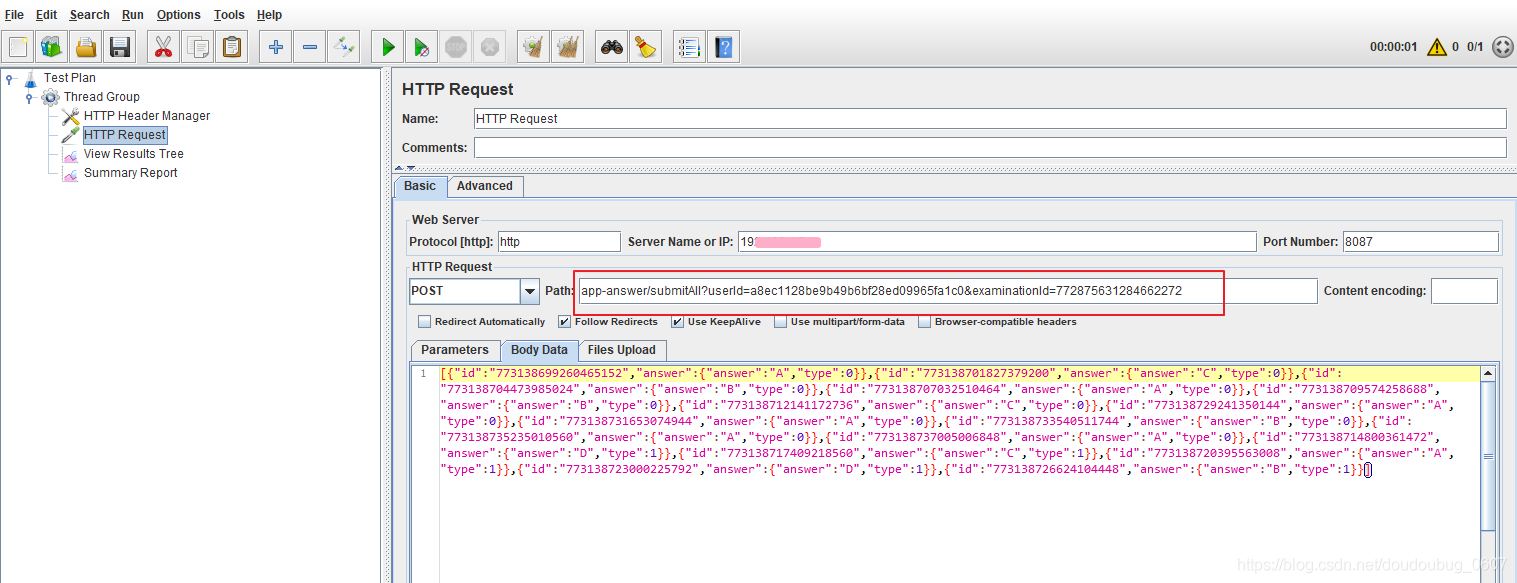This screenshot has height=583, width=1517.
Task: Click the grey Stop test icon
Action: click(456, 47)
